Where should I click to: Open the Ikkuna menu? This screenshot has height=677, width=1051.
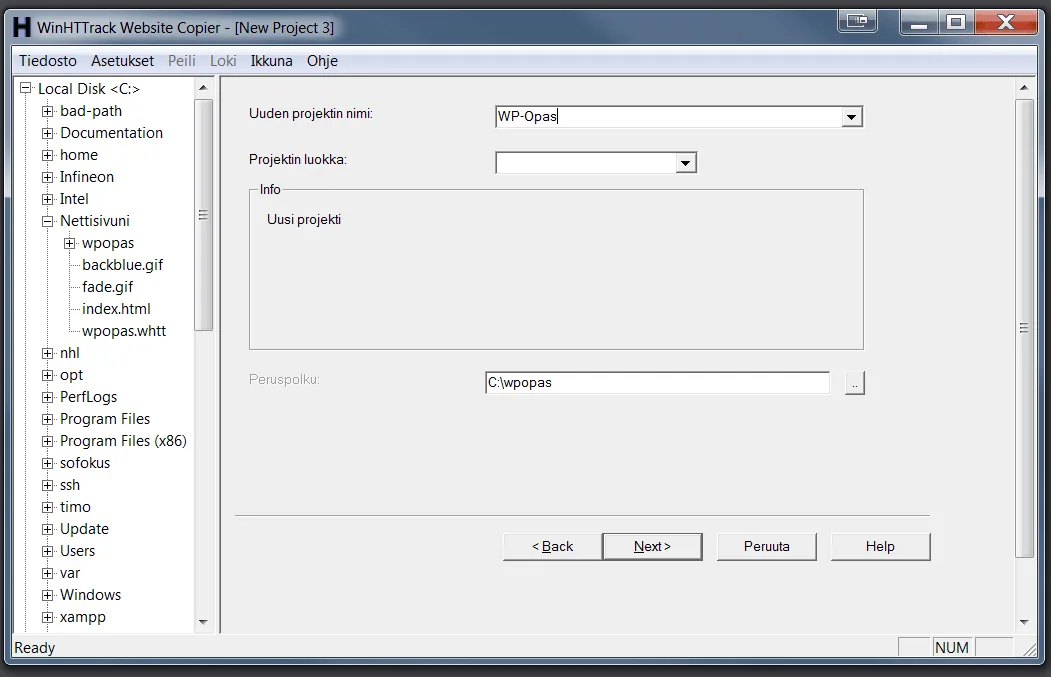[x=271, y=61]
